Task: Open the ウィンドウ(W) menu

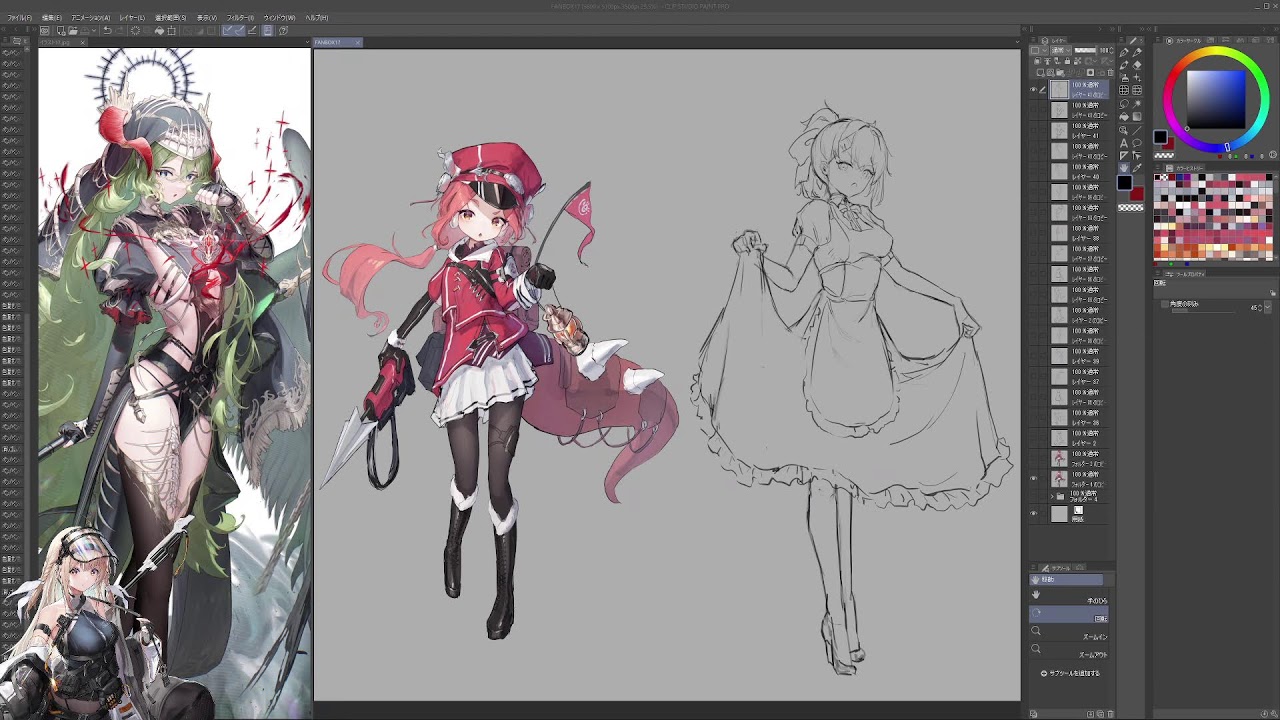Action: [279, 18]
